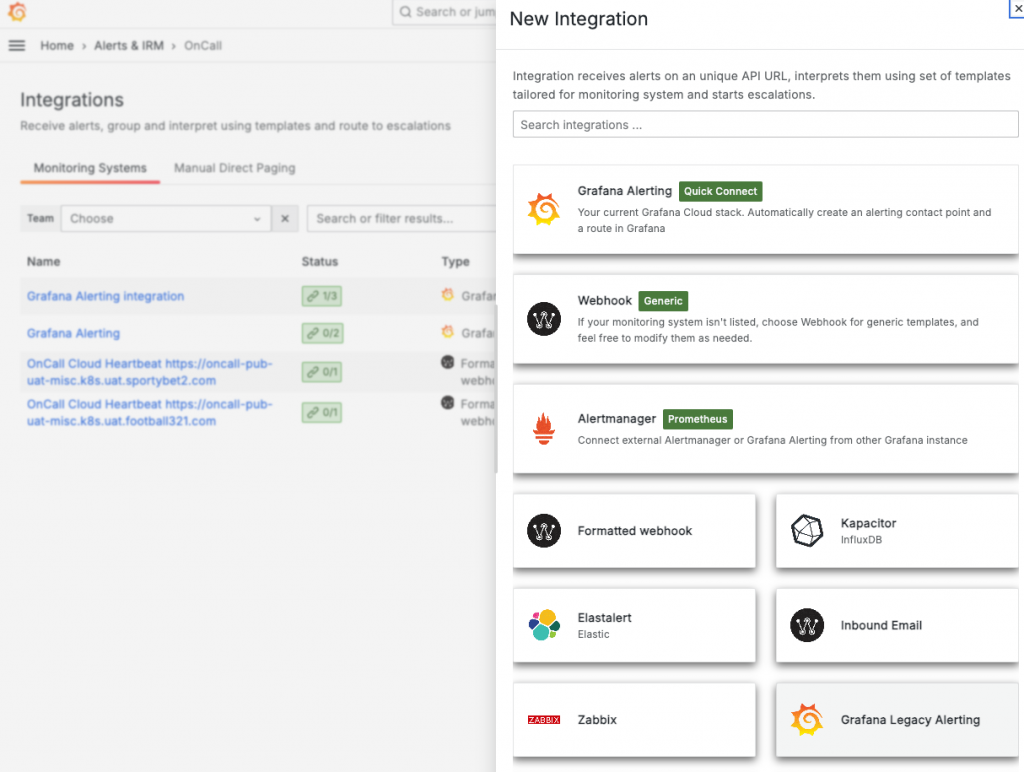Select the Elastalert Elastic card

coord(634,625)
